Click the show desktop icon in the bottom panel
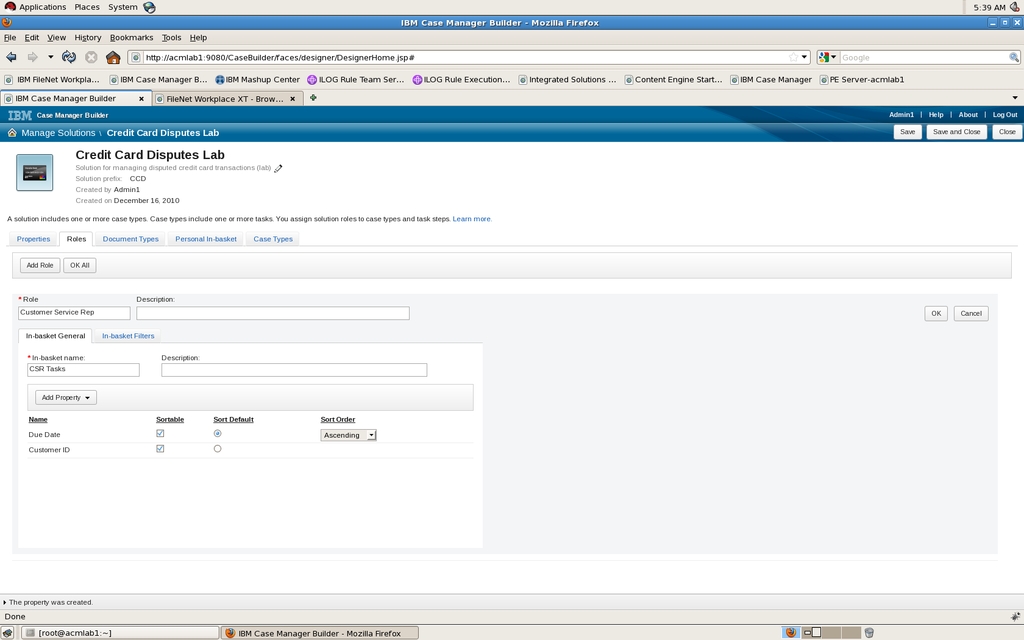Viewport: 1024px width, 640px height. [7, 633]
